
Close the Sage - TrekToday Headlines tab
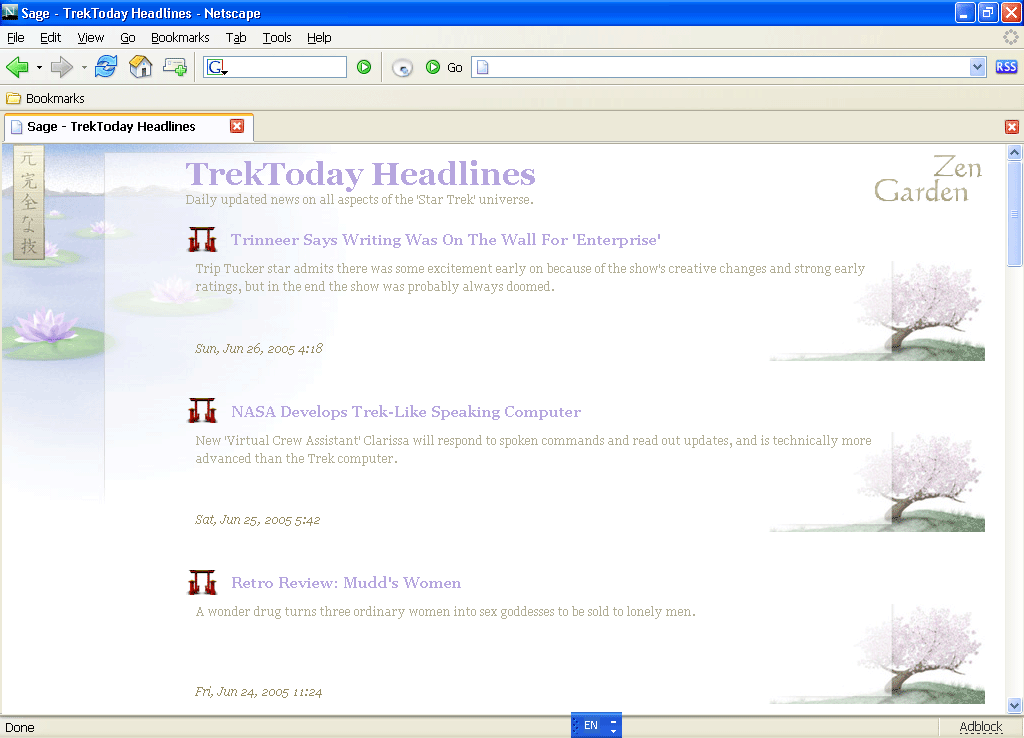pos(237,126)
